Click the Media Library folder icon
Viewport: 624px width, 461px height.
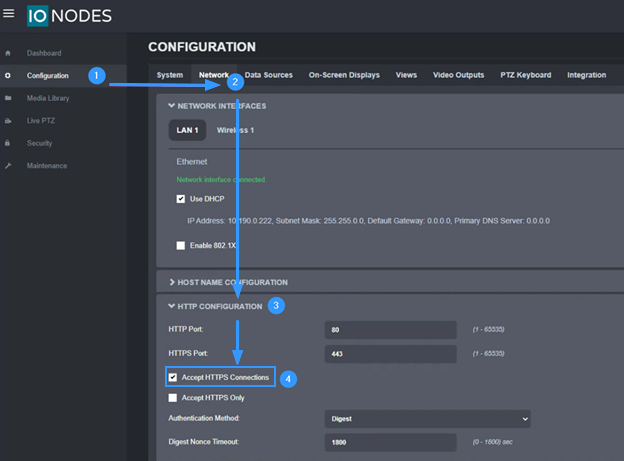9,98
